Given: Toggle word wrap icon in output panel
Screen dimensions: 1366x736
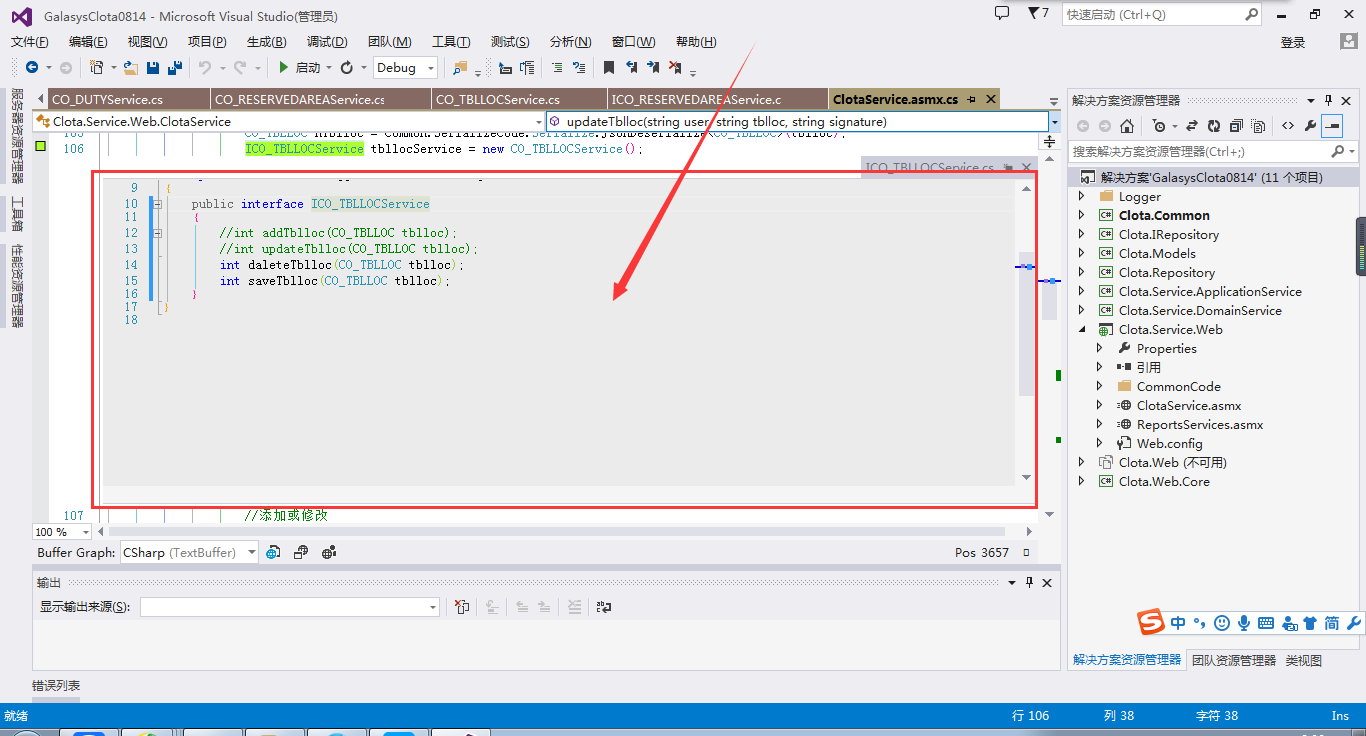Looking at the screenshot, I should [x=603, y=607].
